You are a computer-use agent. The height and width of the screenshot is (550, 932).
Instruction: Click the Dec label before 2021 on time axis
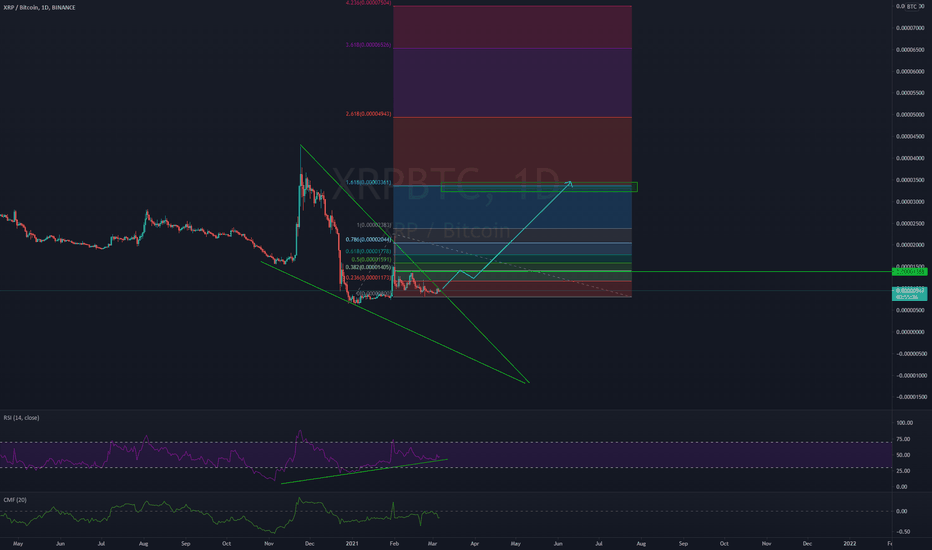coord(310,543)
